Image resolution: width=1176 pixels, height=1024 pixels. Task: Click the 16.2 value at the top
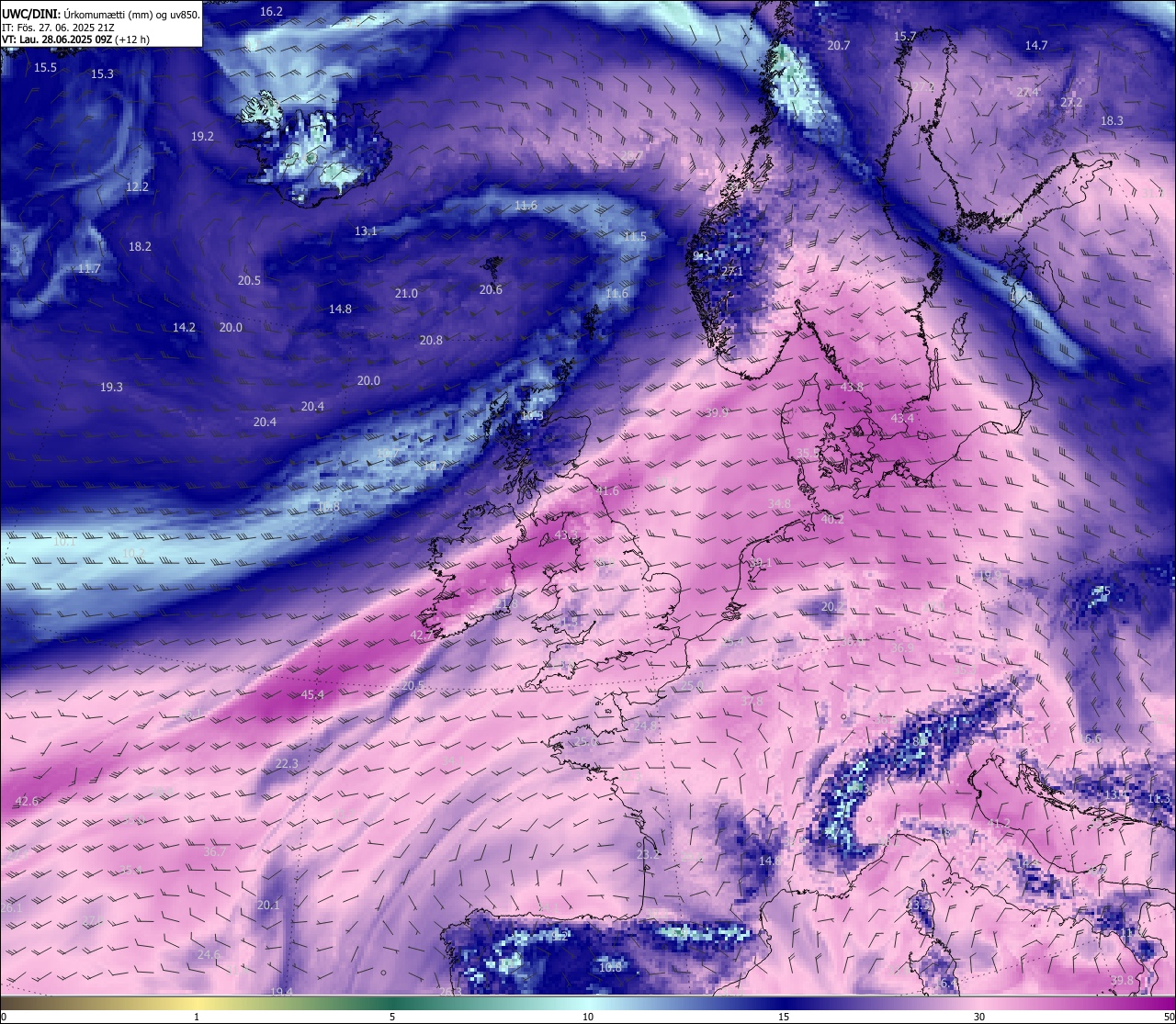[271, 12]
